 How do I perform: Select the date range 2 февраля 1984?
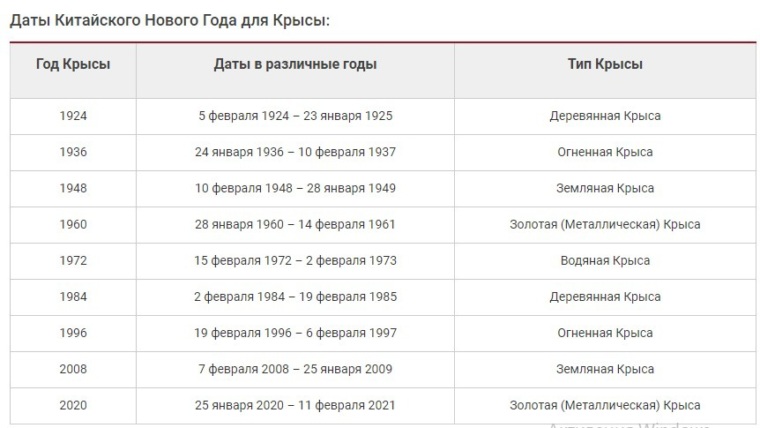click(295, 296)
